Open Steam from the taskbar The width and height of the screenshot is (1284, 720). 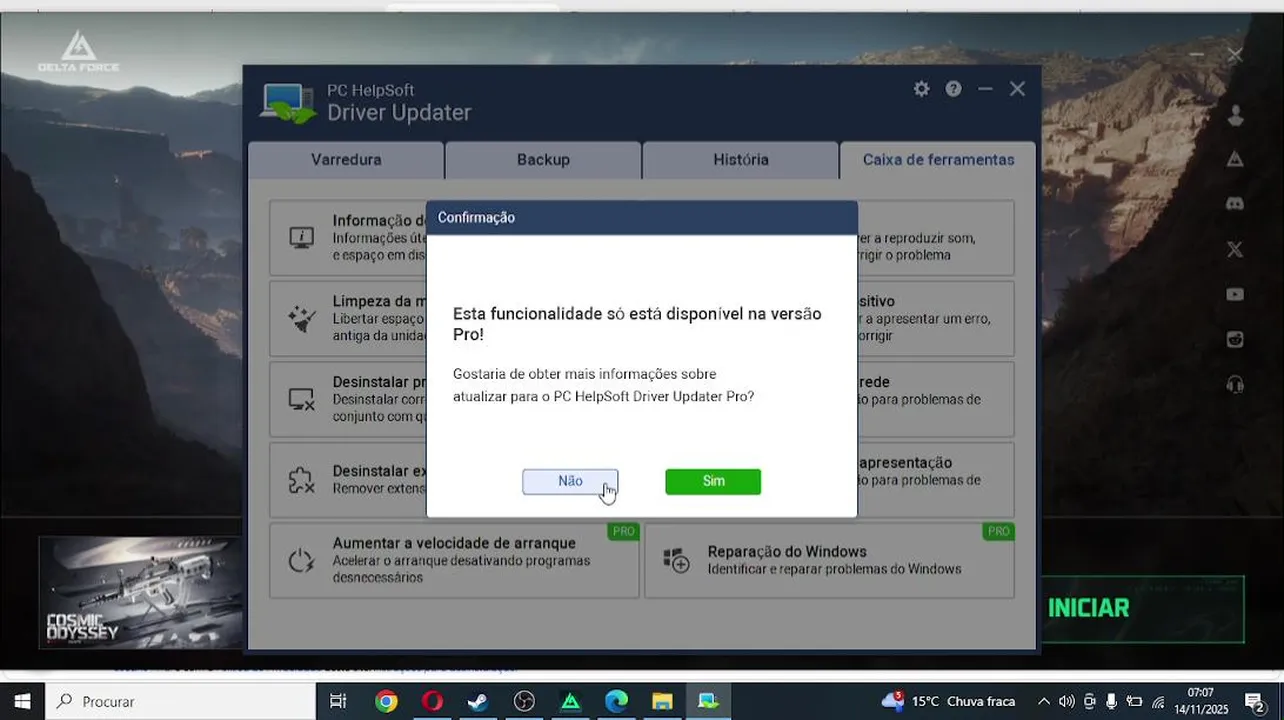(x=478, y=701)
